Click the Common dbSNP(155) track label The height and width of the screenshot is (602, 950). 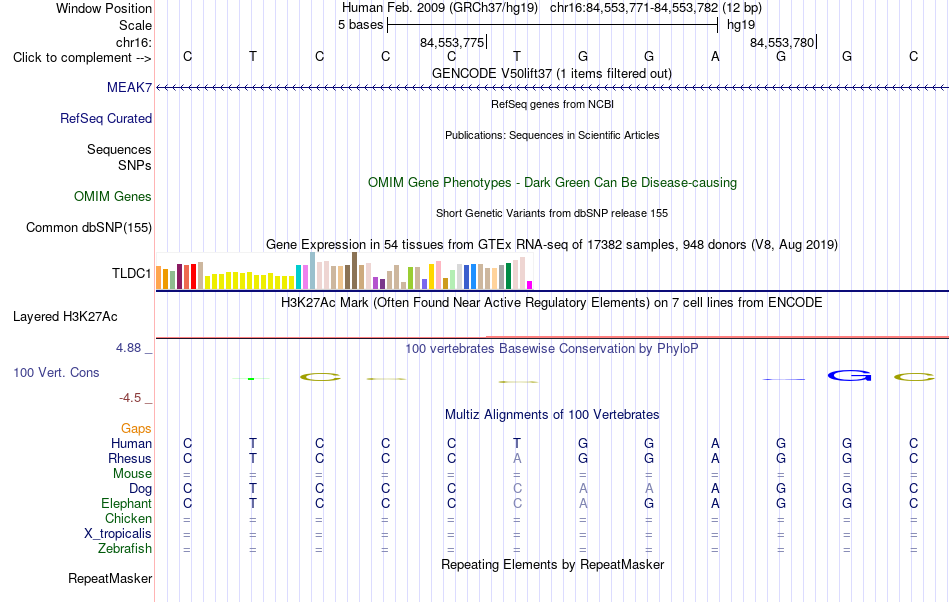pos(89,228)
